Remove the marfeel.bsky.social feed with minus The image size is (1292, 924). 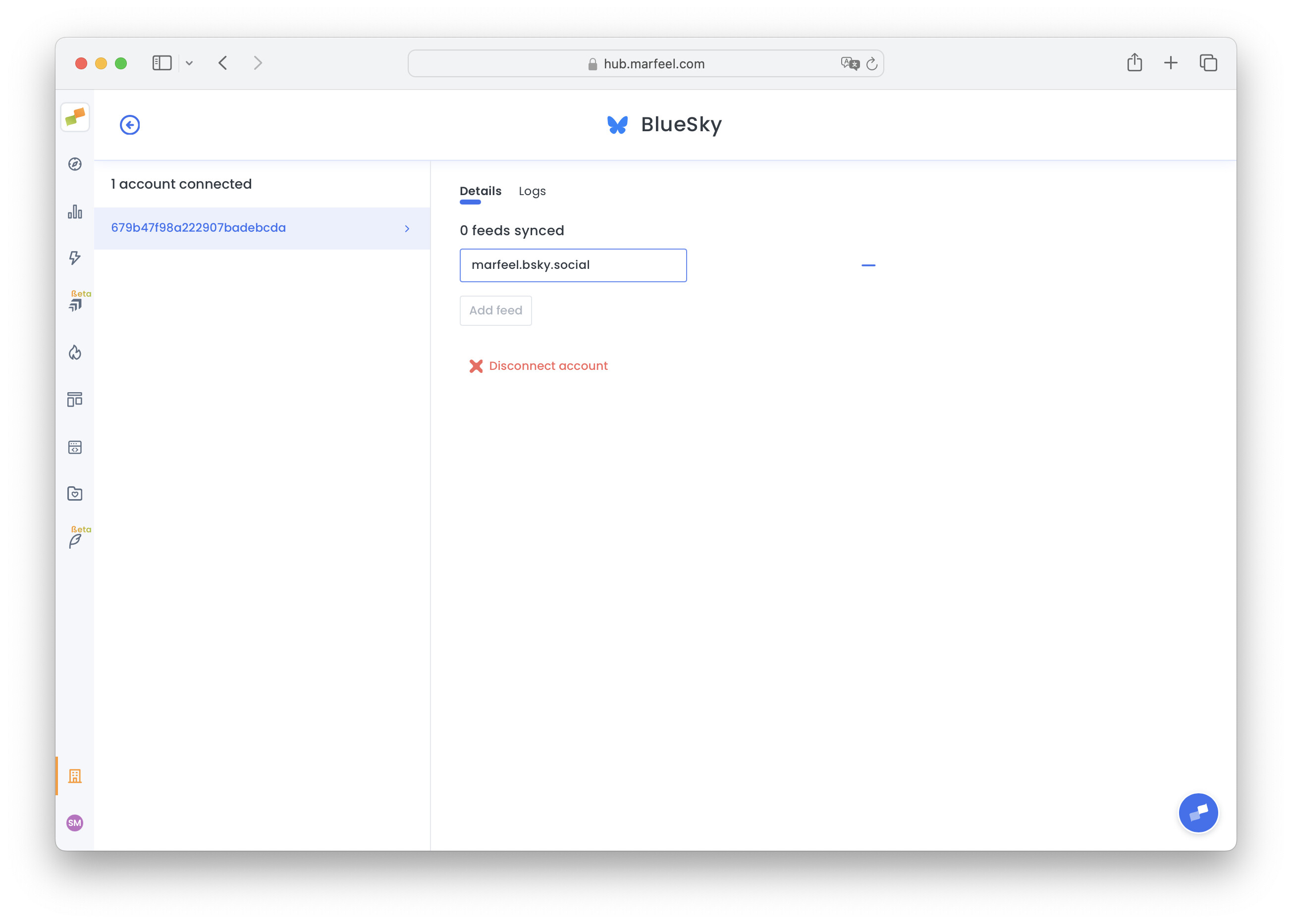coord(868,264)
